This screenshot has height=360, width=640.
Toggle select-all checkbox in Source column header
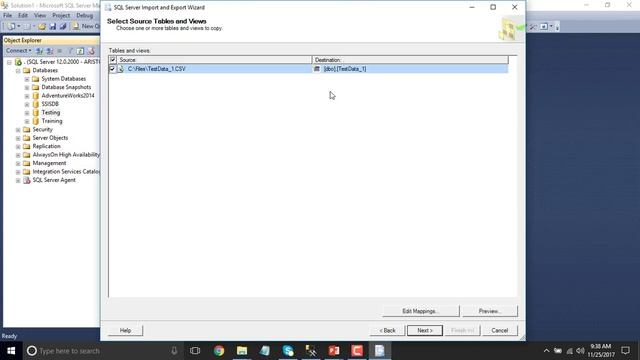[x=113, y=60]
